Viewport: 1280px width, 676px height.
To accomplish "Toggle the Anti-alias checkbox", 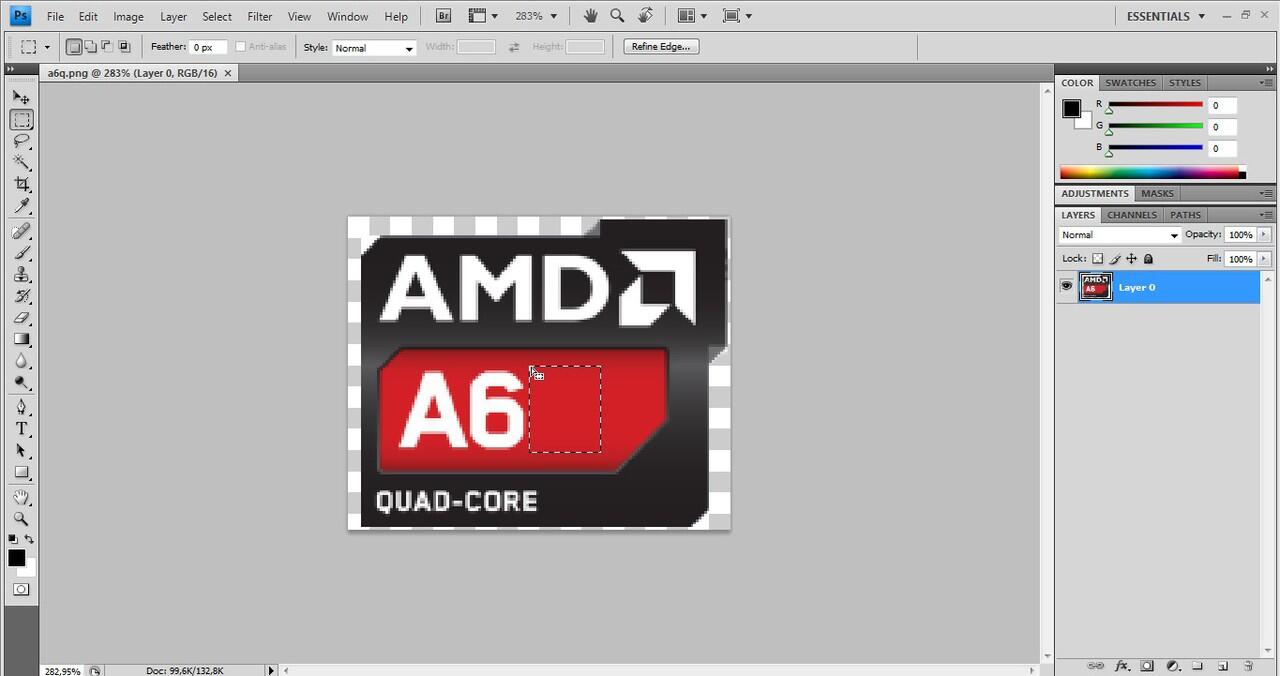I will click(x=240, y=47).
